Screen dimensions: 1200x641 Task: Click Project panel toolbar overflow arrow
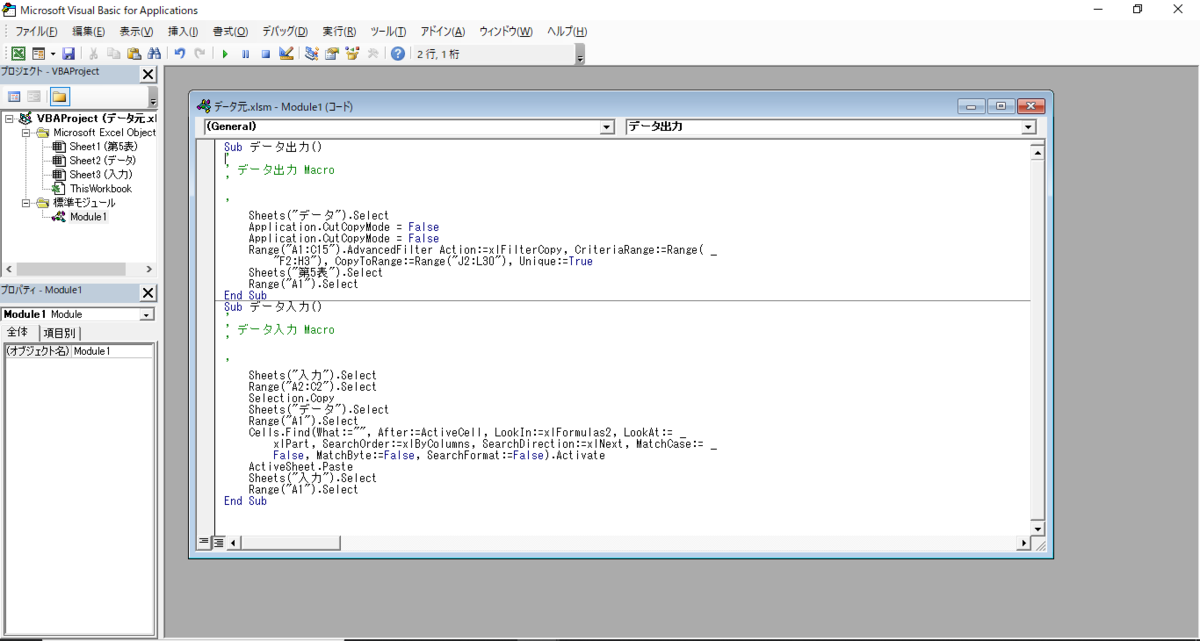click(x=152, y=98)
